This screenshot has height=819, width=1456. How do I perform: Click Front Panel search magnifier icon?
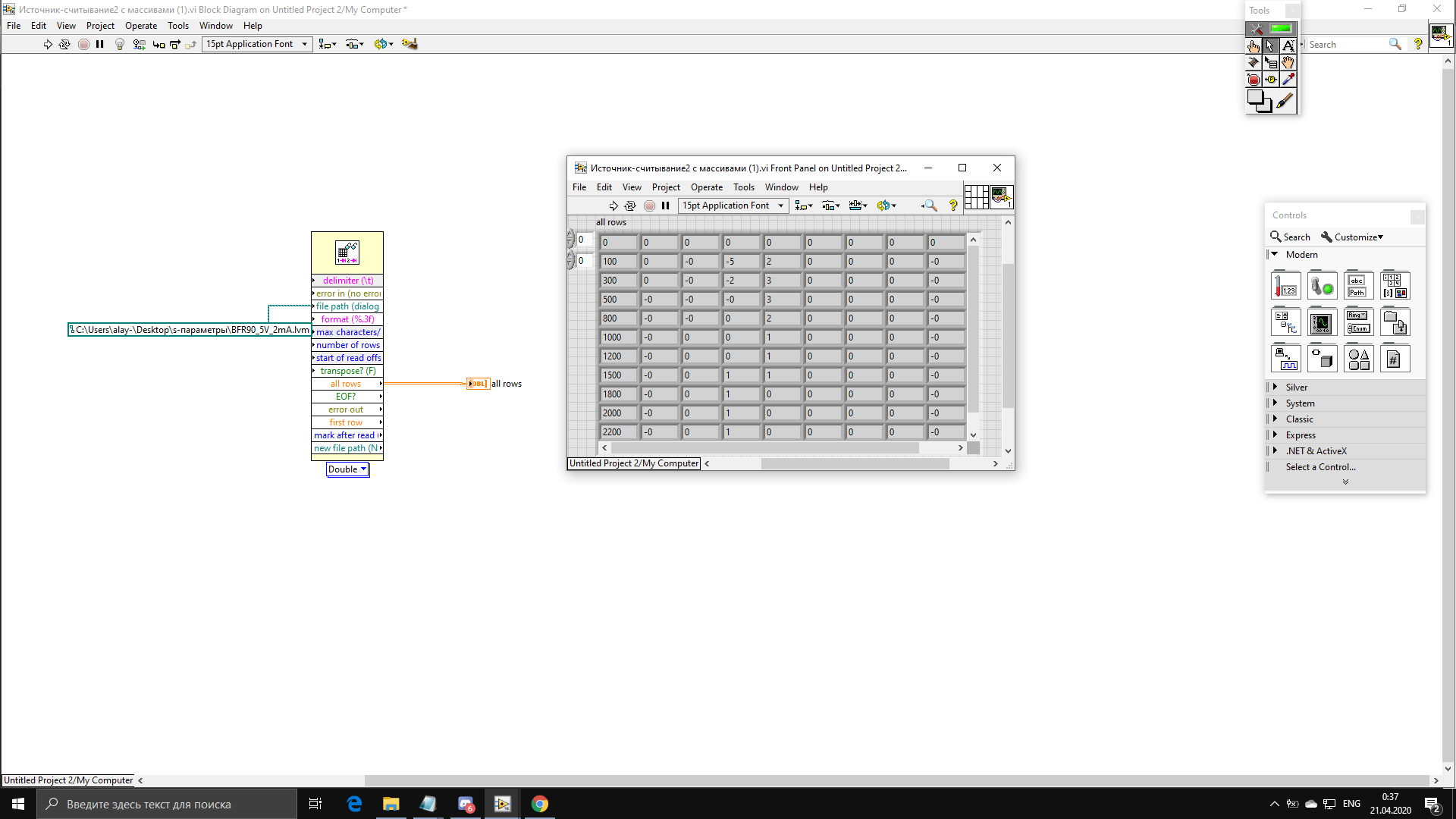pos(930,206)
